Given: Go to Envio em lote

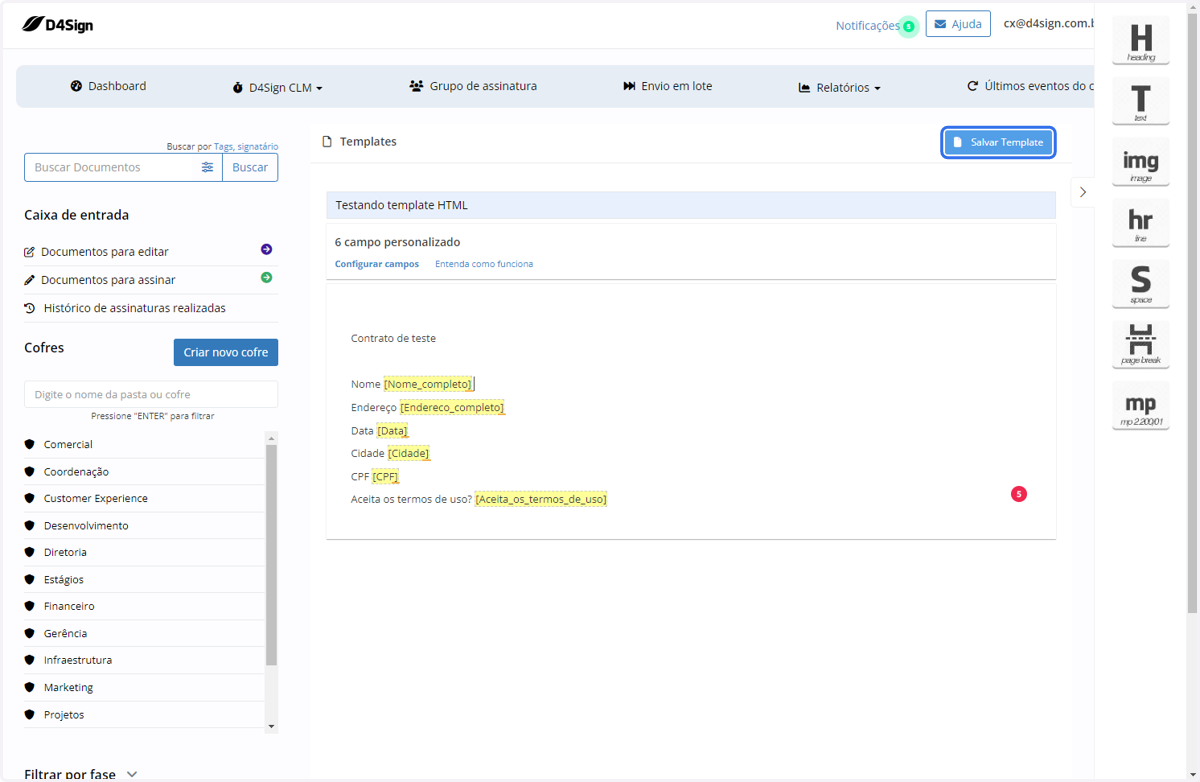Looking at the screenshot, I should (x=668, y=86).
